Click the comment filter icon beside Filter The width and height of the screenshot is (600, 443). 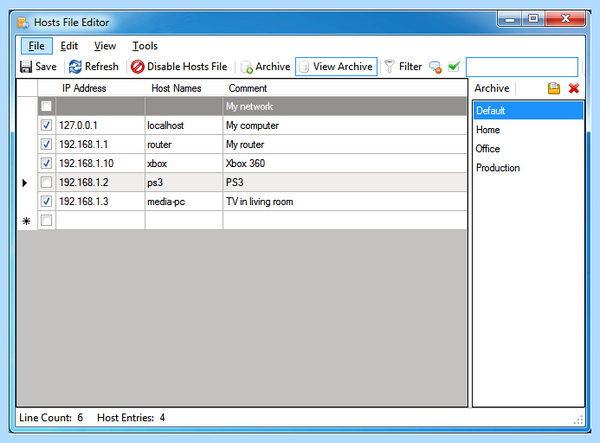(435, 67)
